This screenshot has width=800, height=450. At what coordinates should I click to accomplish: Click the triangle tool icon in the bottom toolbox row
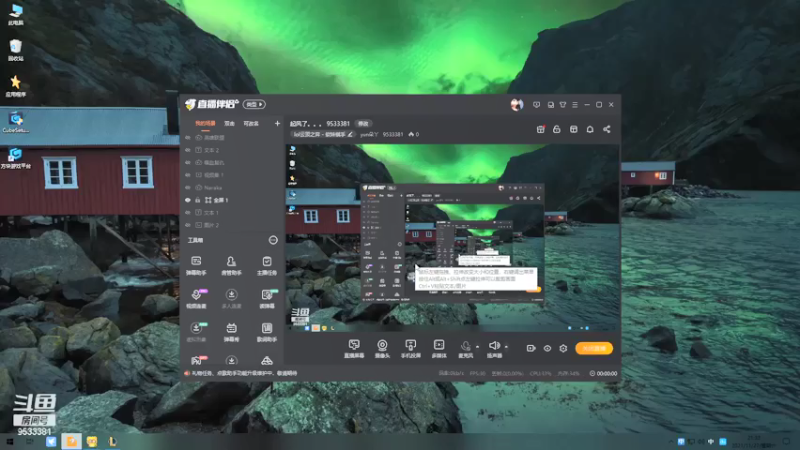coord(266,361)
